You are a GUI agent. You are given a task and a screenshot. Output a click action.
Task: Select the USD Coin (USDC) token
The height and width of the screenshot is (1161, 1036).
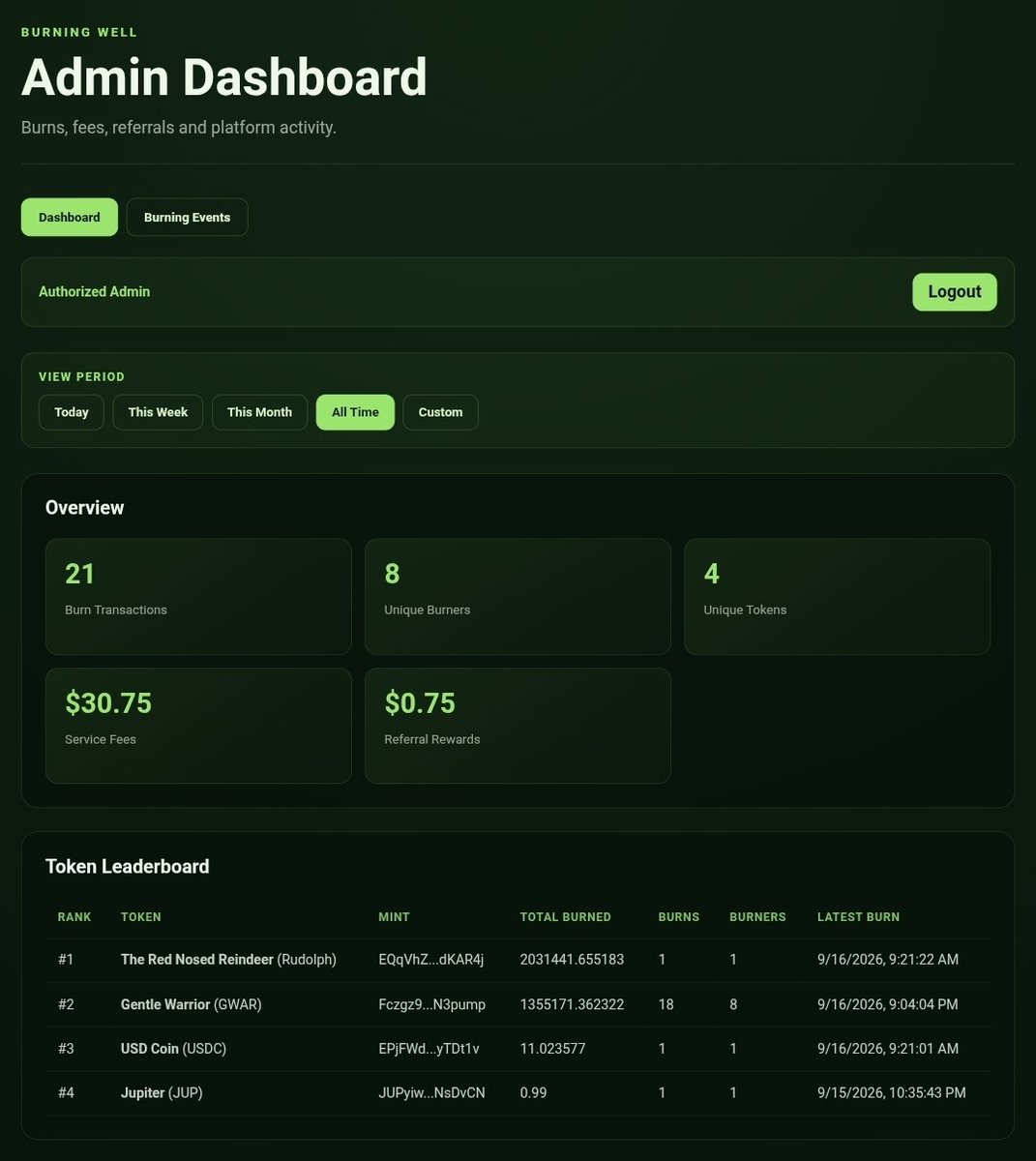pyautogui.click(x=173, y=1049)
